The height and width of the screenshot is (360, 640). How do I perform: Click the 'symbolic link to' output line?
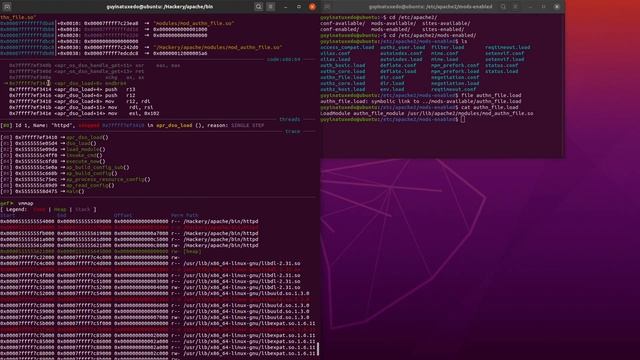pos(421,101)
